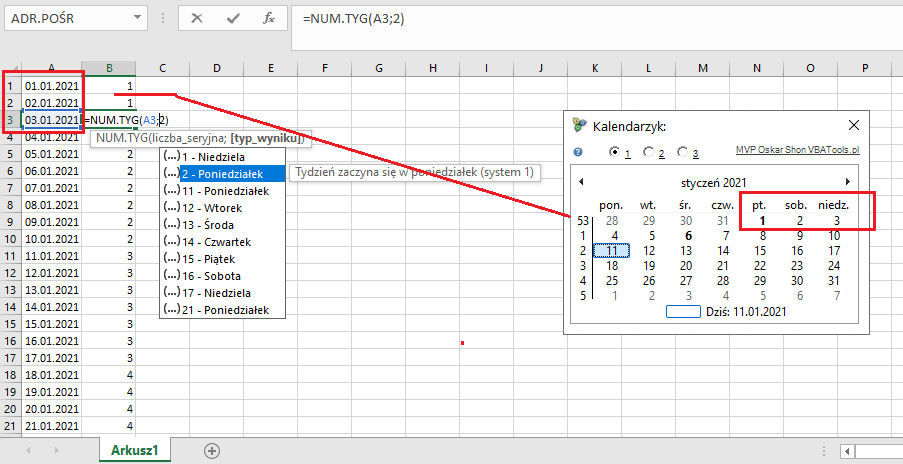Viewport: 903px width, 464px height.
Task: Choose radio option 2 in Kalendarzyk
Action: pyautogui.click(x=648, y=152)
